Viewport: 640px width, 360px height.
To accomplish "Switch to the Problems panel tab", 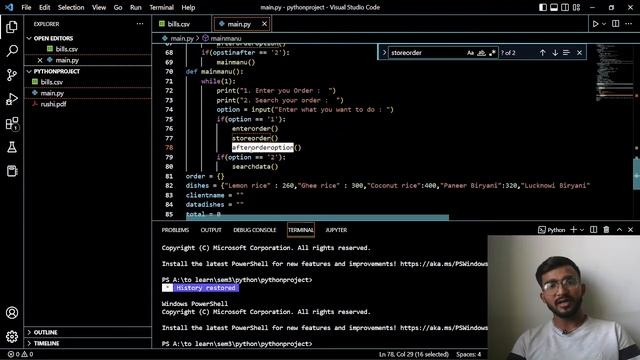I will click(175, 230).
